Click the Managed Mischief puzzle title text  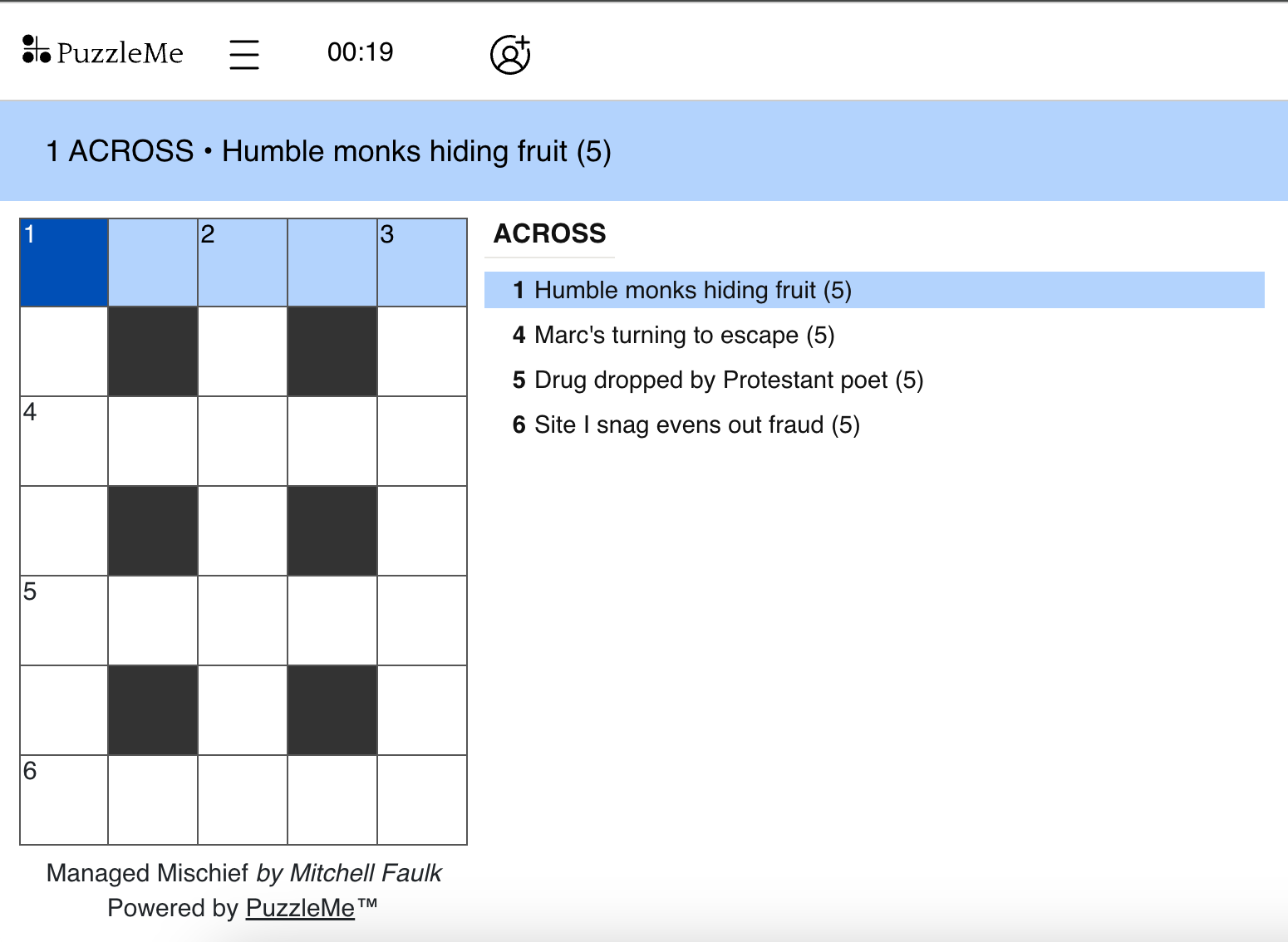click(x=147, y=873)
